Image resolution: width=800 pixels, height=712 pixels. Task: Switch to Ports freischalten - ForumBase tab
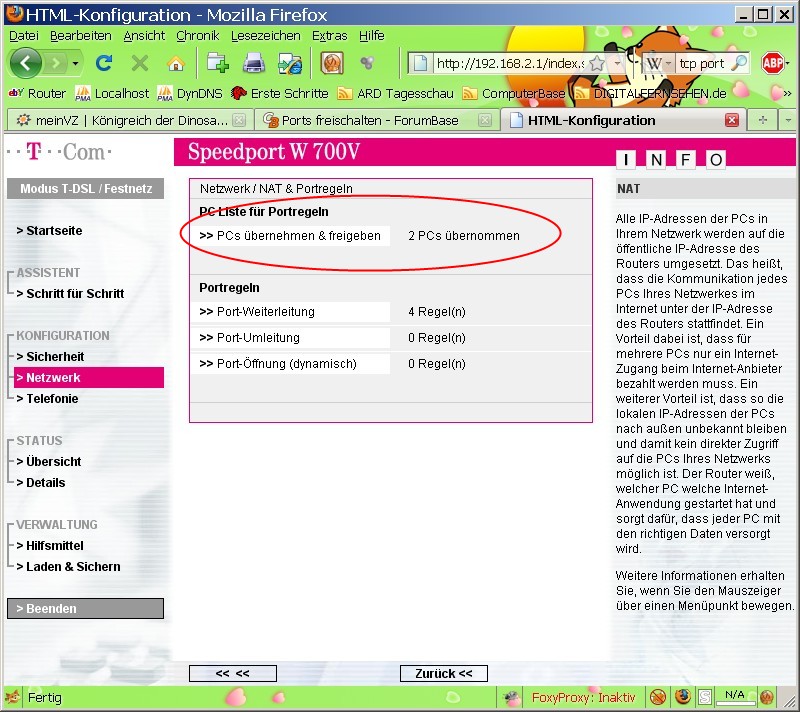pos(370,120)
